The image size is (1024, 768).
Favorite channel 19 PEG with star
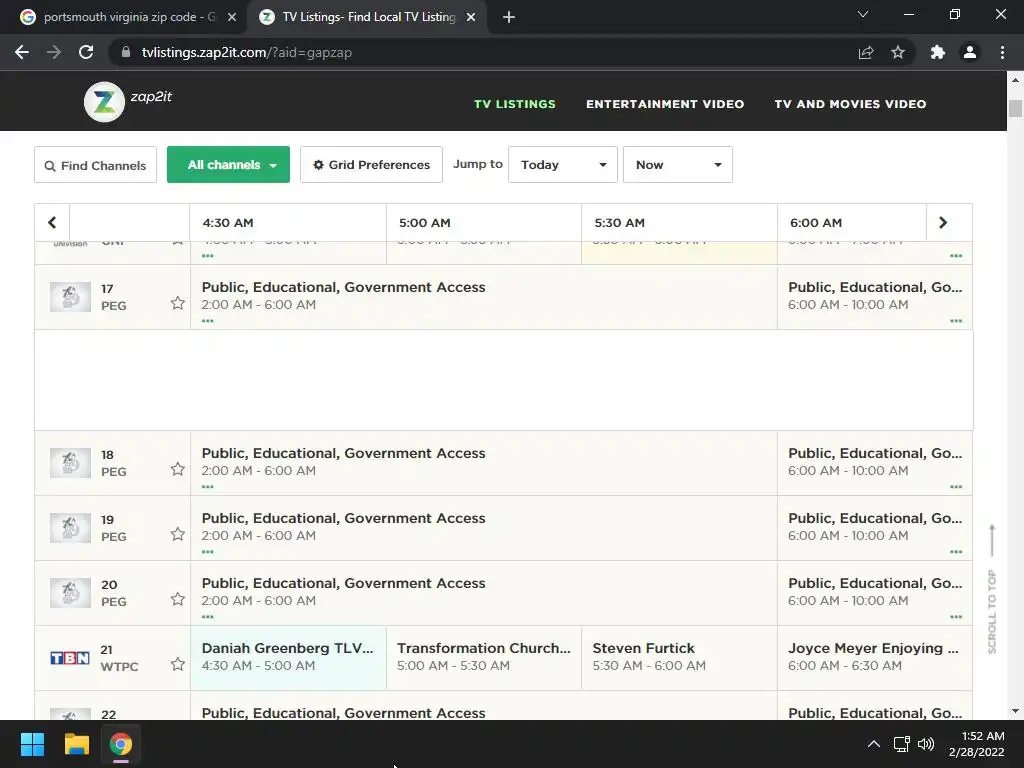(178, 534)
